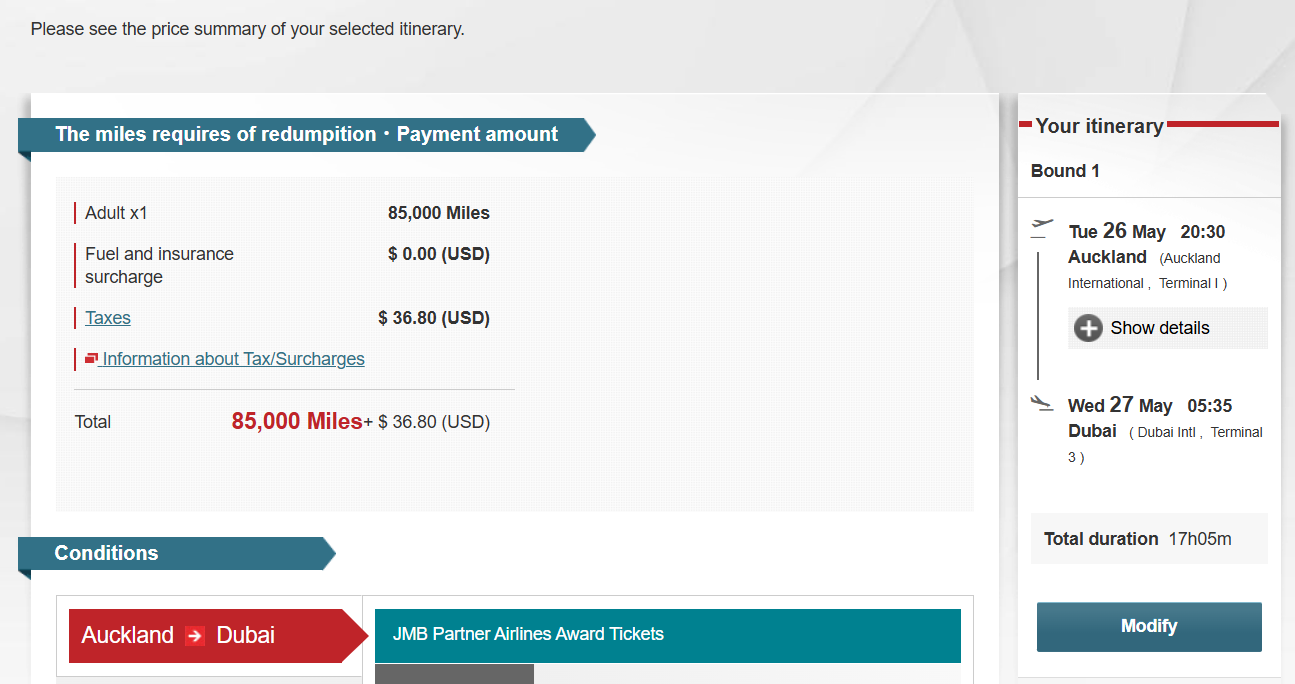Click the Adult x1 row label
1295x684 pixels.
point(116,213)
